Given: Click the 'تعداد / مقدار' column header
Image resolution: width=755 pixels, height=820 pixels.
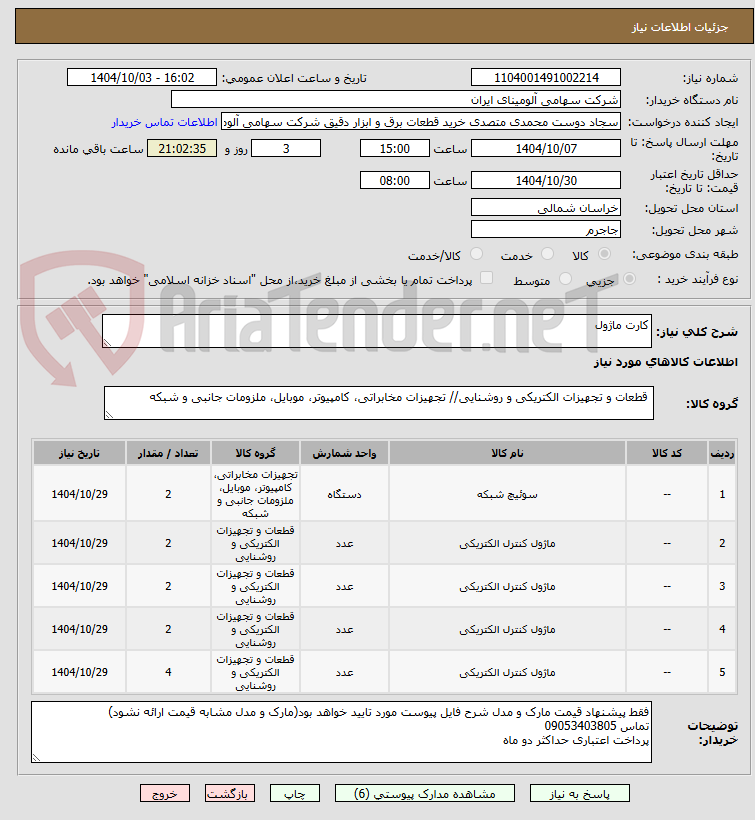Looking at the screenshot, I should (168, 453).
